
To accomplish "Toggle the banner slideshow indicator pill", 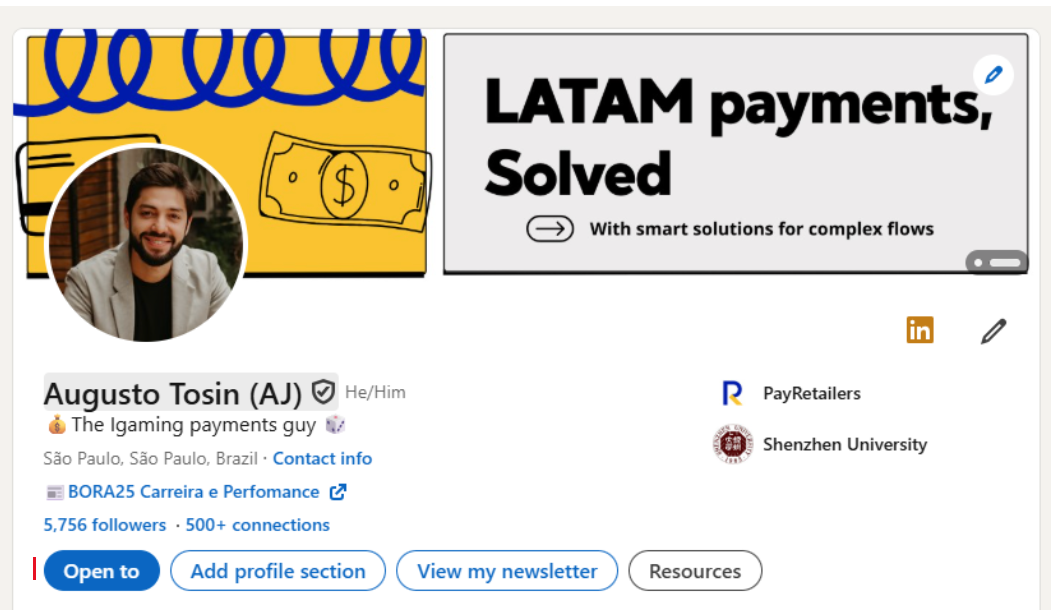I will [x=997, y=262].
